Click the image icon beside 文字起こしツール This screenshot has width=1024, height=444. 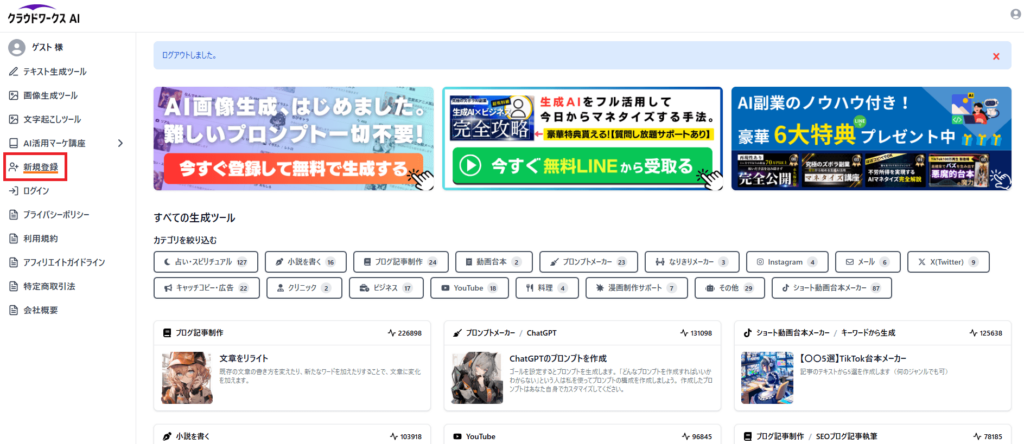click(x=13, y=119)
